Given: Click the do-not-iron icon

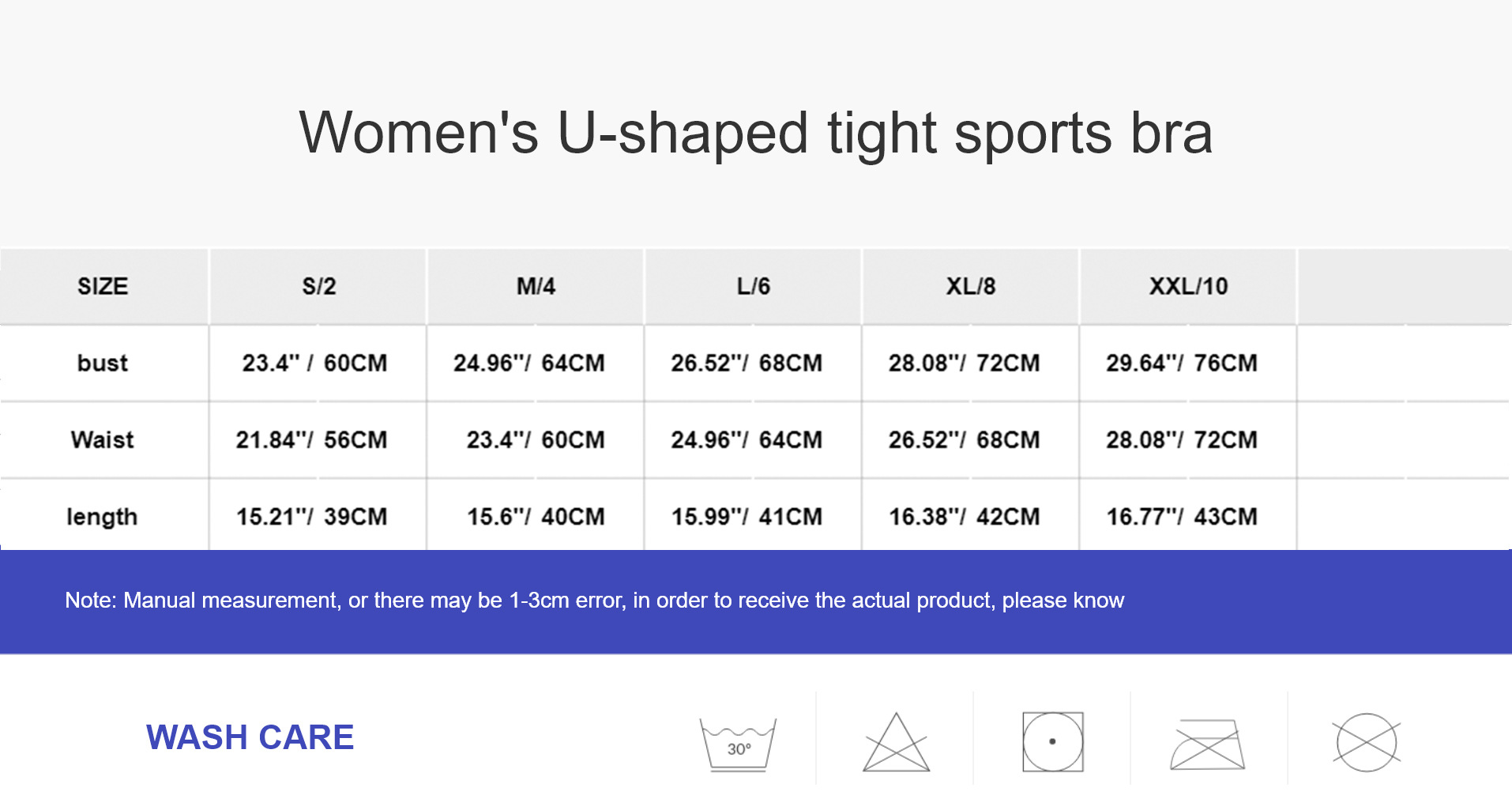Looking at the screenshot, I should pyautogui.click(x=1207, y=744).
